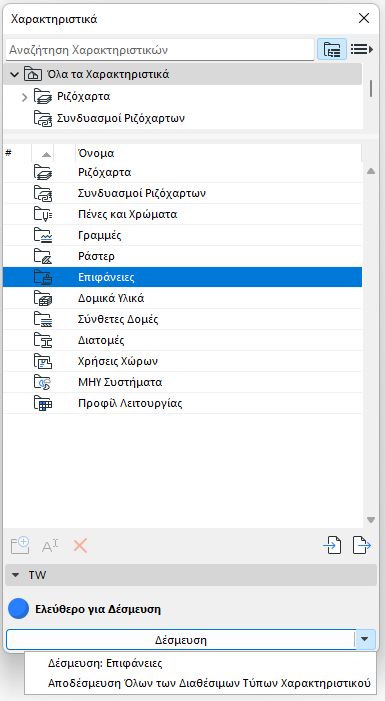The width and height of the screenshot is (385, 701).
Task: Click the Επιφάνειες folder icon
Action: pyautogui.click(x=43, y=277)
